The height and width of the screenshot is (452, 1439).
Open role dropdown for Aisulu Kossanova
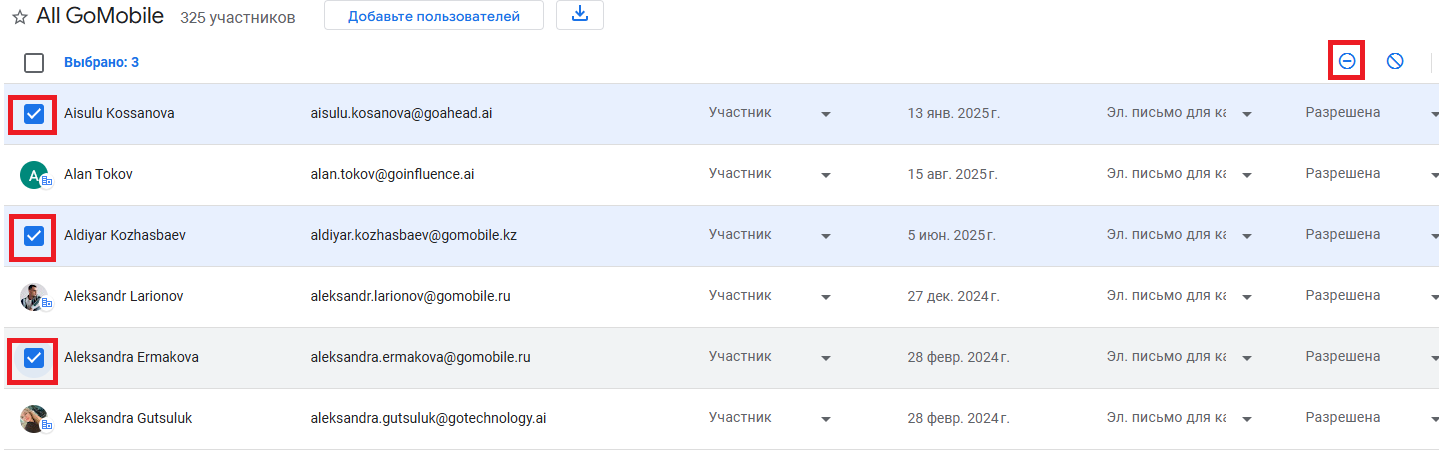click(x=825, y=114)
